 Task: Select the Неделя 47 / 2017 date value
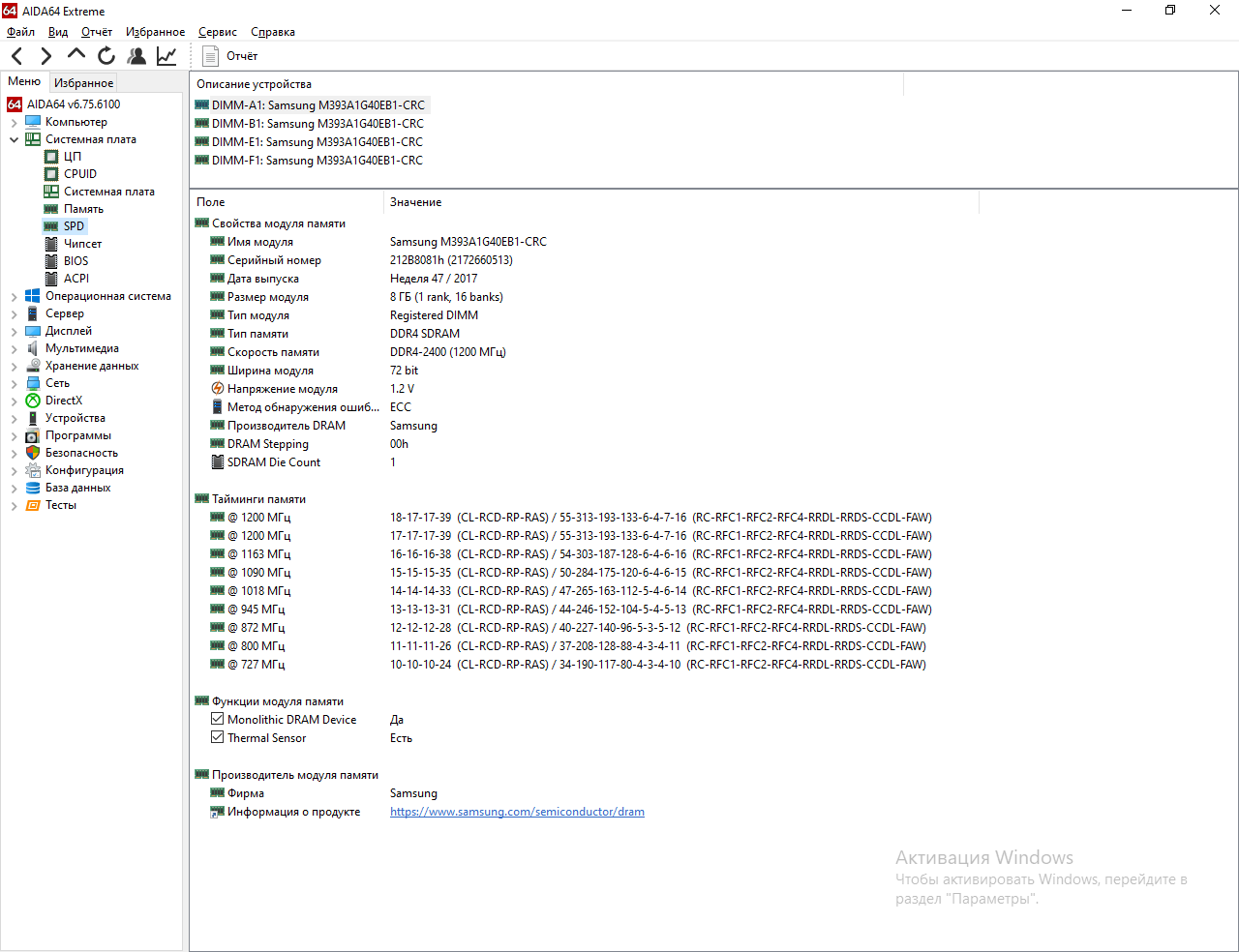coord(434,279)
